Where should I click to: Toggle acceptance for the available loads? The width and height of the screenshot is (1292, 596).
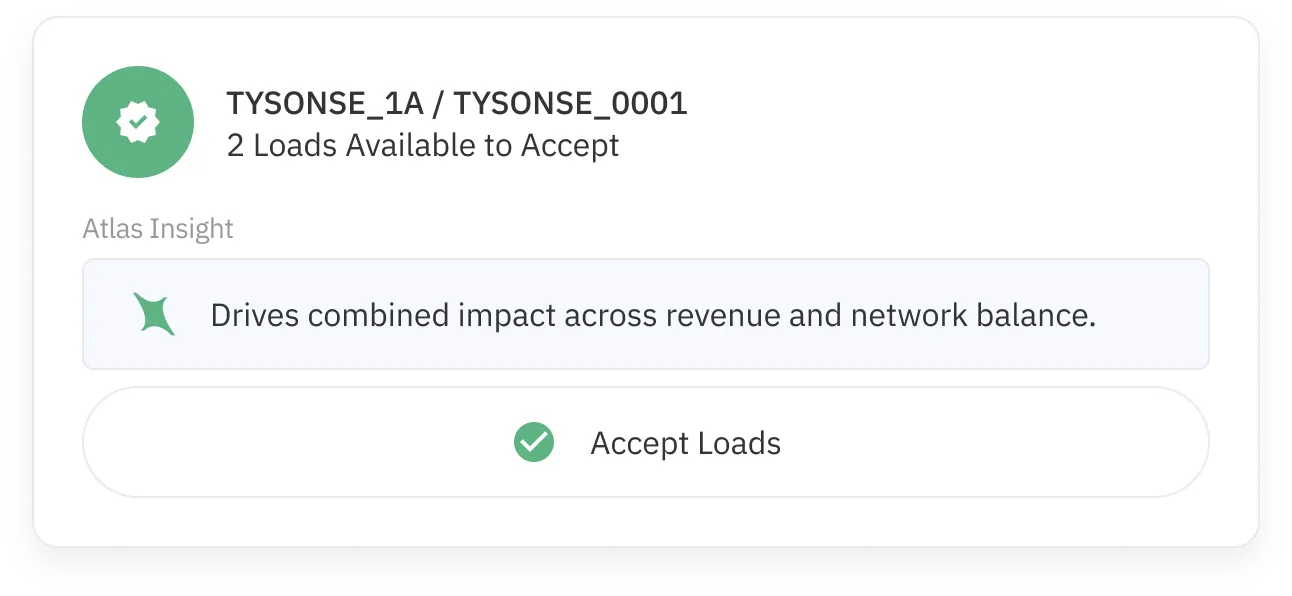point(647,441)
